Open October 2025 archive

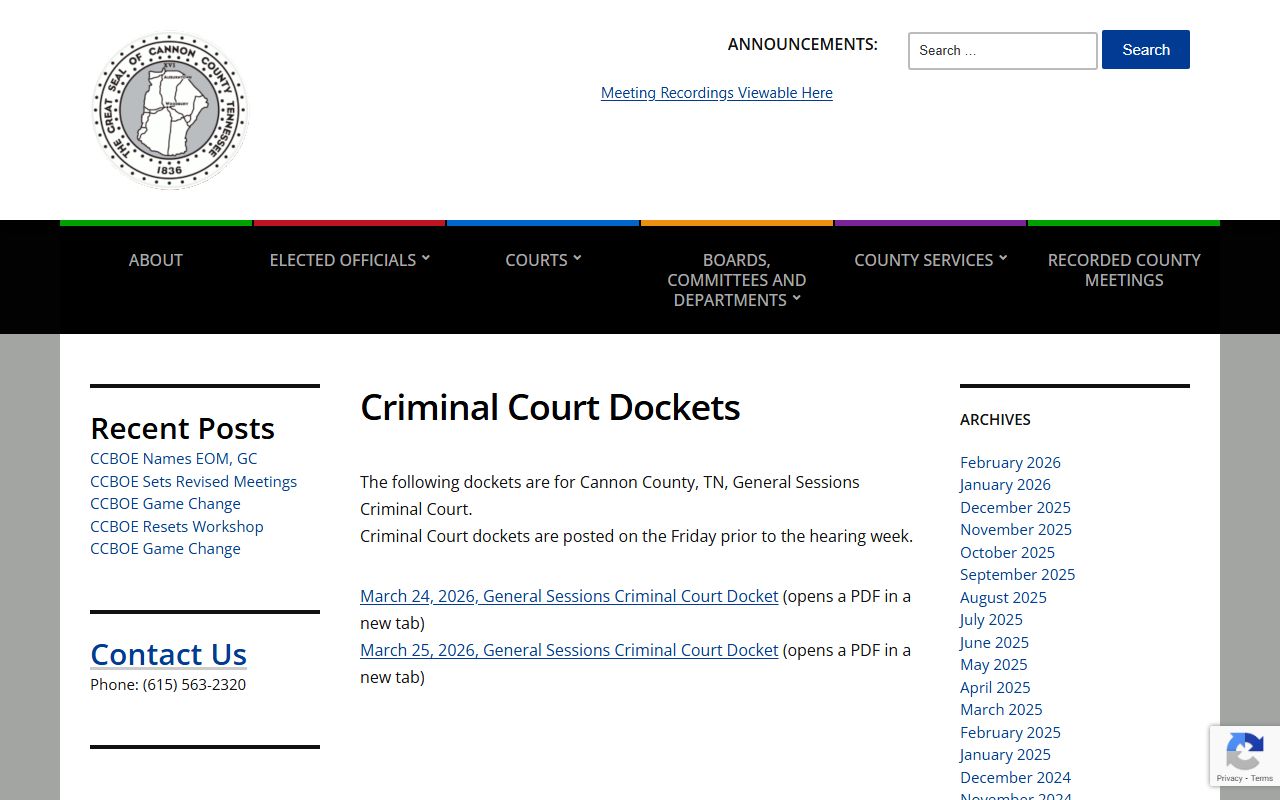pos(1007,552)
